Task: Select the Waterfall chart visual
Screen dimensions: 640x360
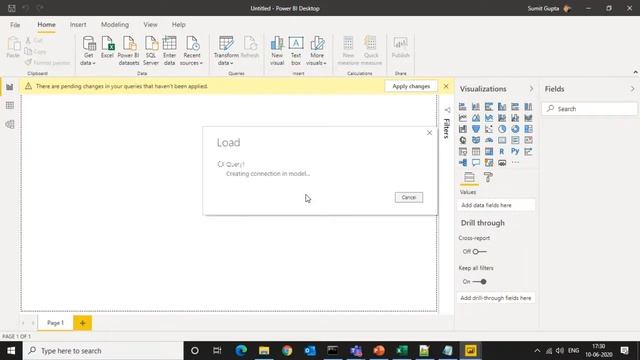Action: 462,129
